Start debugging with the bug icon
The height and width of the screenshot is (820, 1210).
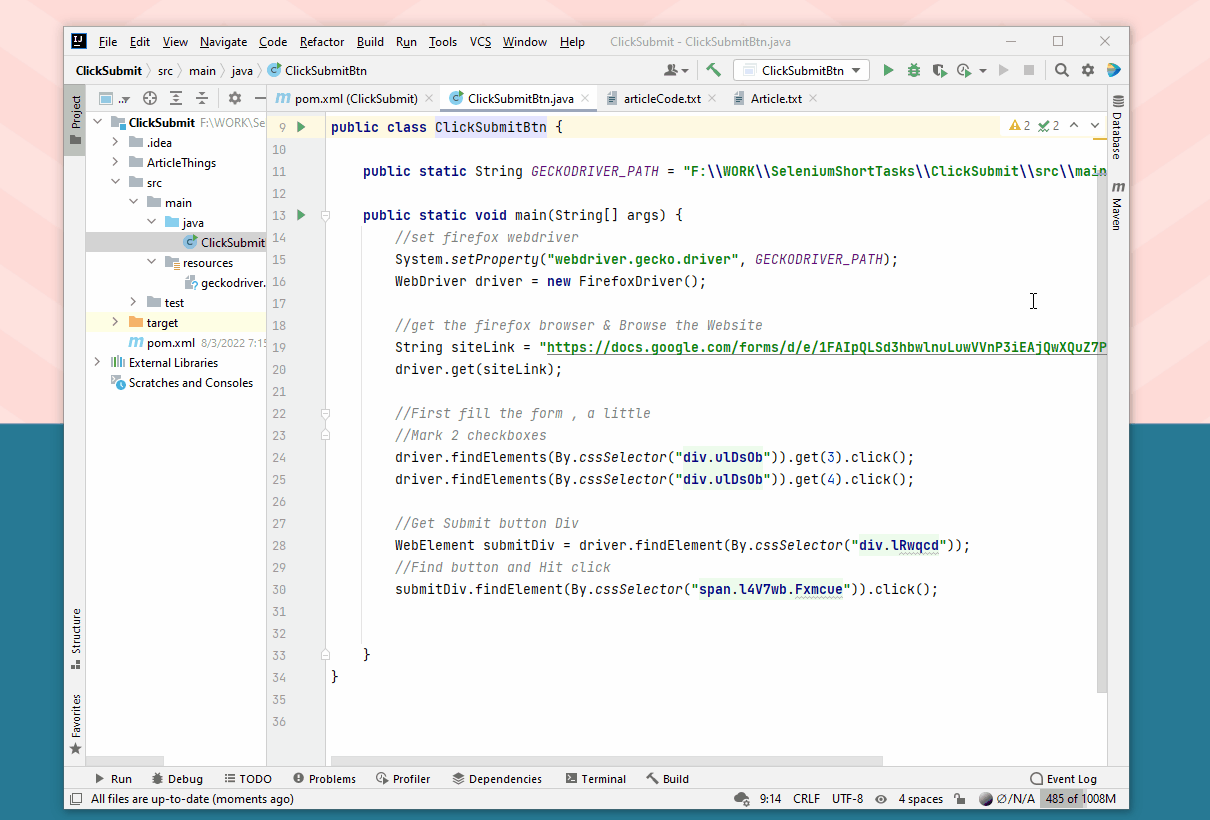coord(914,70)
